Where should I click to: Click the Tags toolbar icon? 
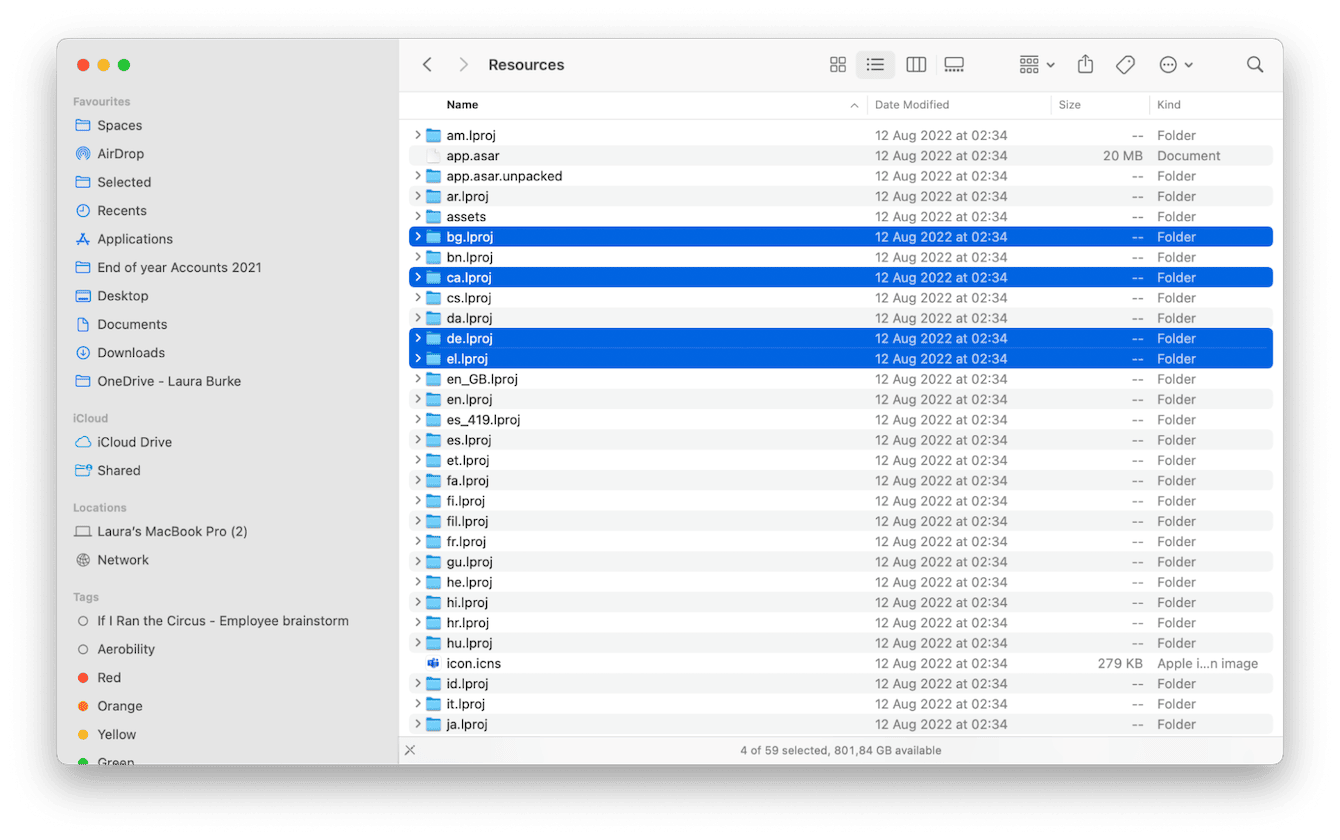click(x=1125, y=65)
